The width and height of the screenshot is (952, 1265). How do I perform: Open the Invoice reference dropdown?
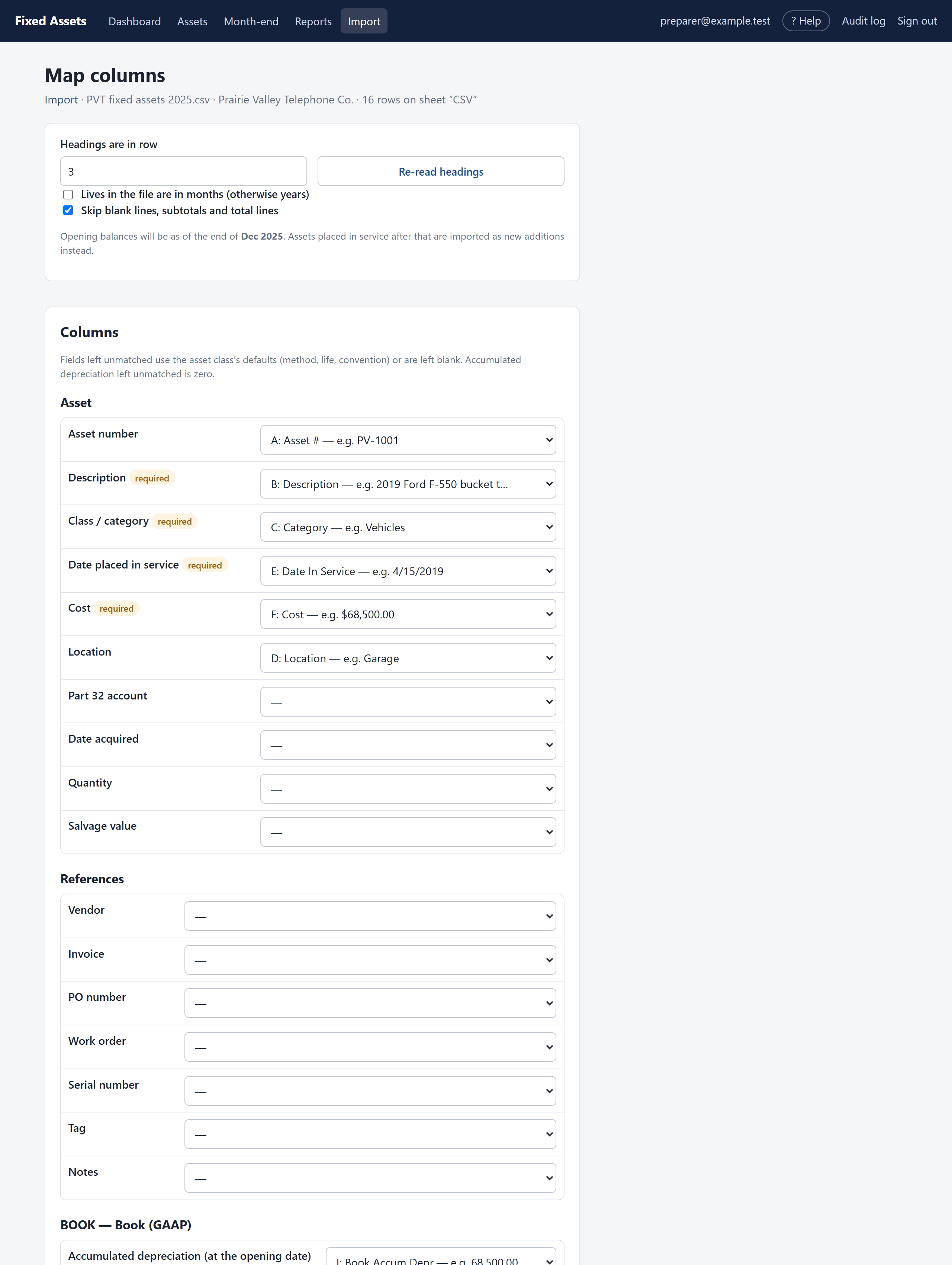click(x=370, y=960)
